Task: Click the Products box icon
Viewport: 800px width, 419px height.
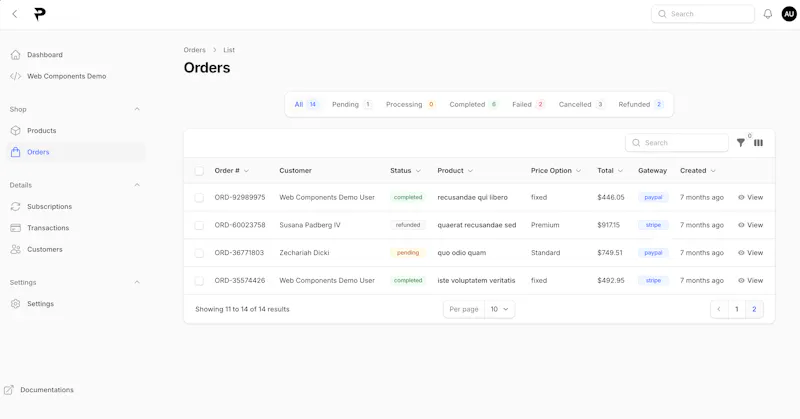Action: point(16,131)
